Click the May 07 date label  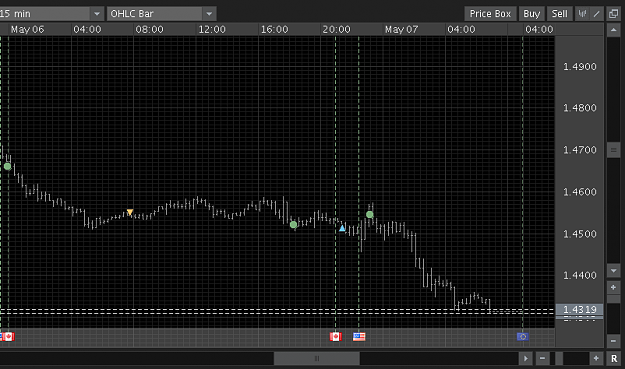coord(401,29)
